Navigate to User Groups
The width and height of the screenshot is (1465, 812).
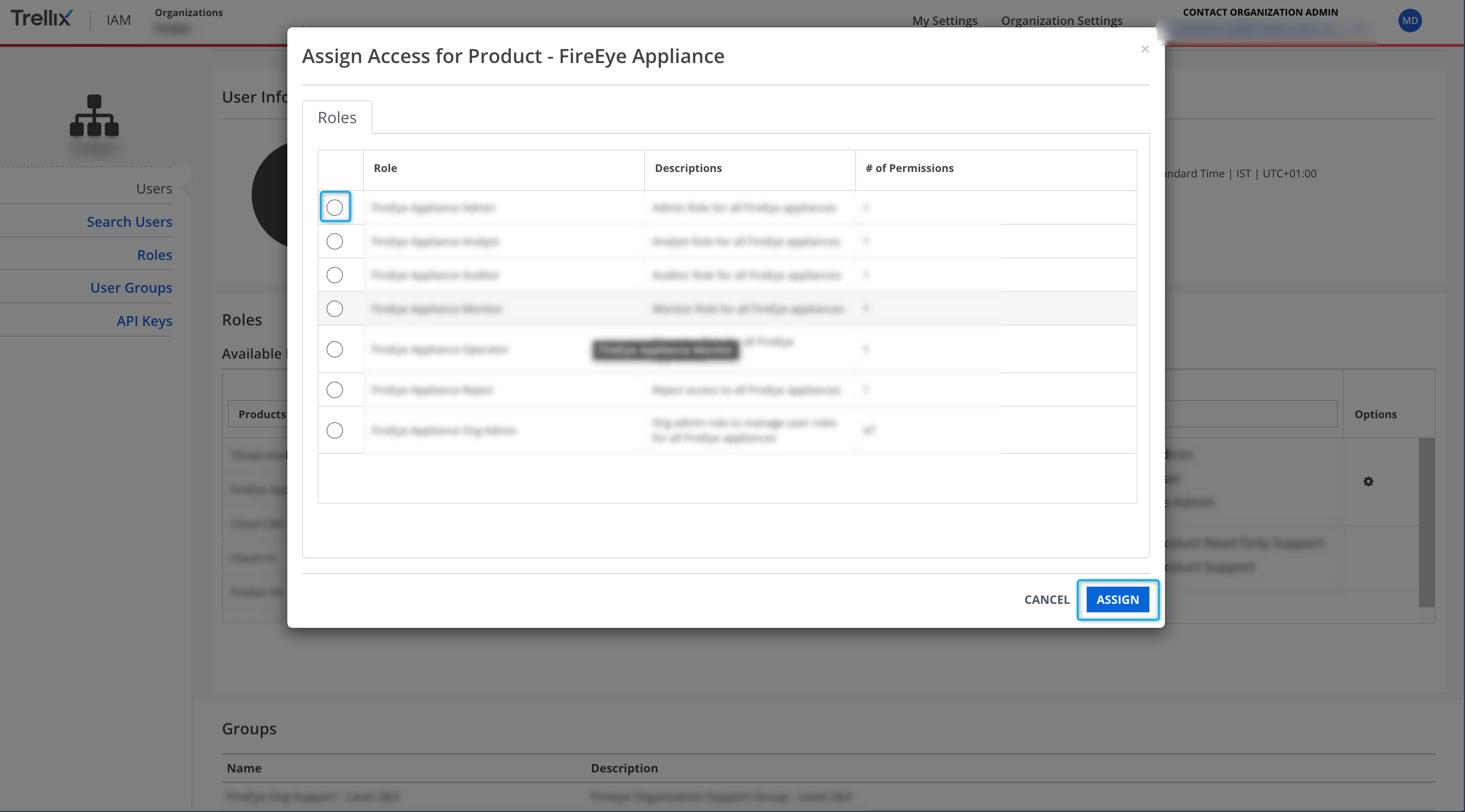point(131,288)
